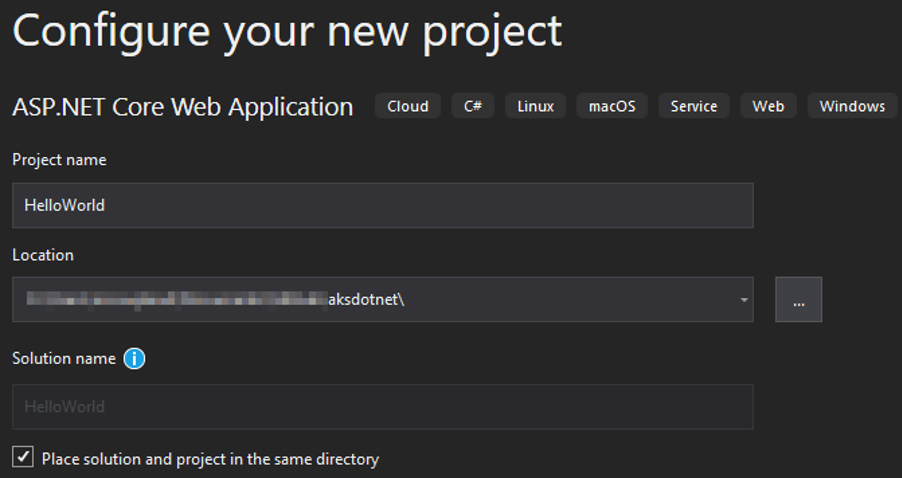Click the Solution name label text
Viewport: 902px width, 478px height.
tap(64, 358)
